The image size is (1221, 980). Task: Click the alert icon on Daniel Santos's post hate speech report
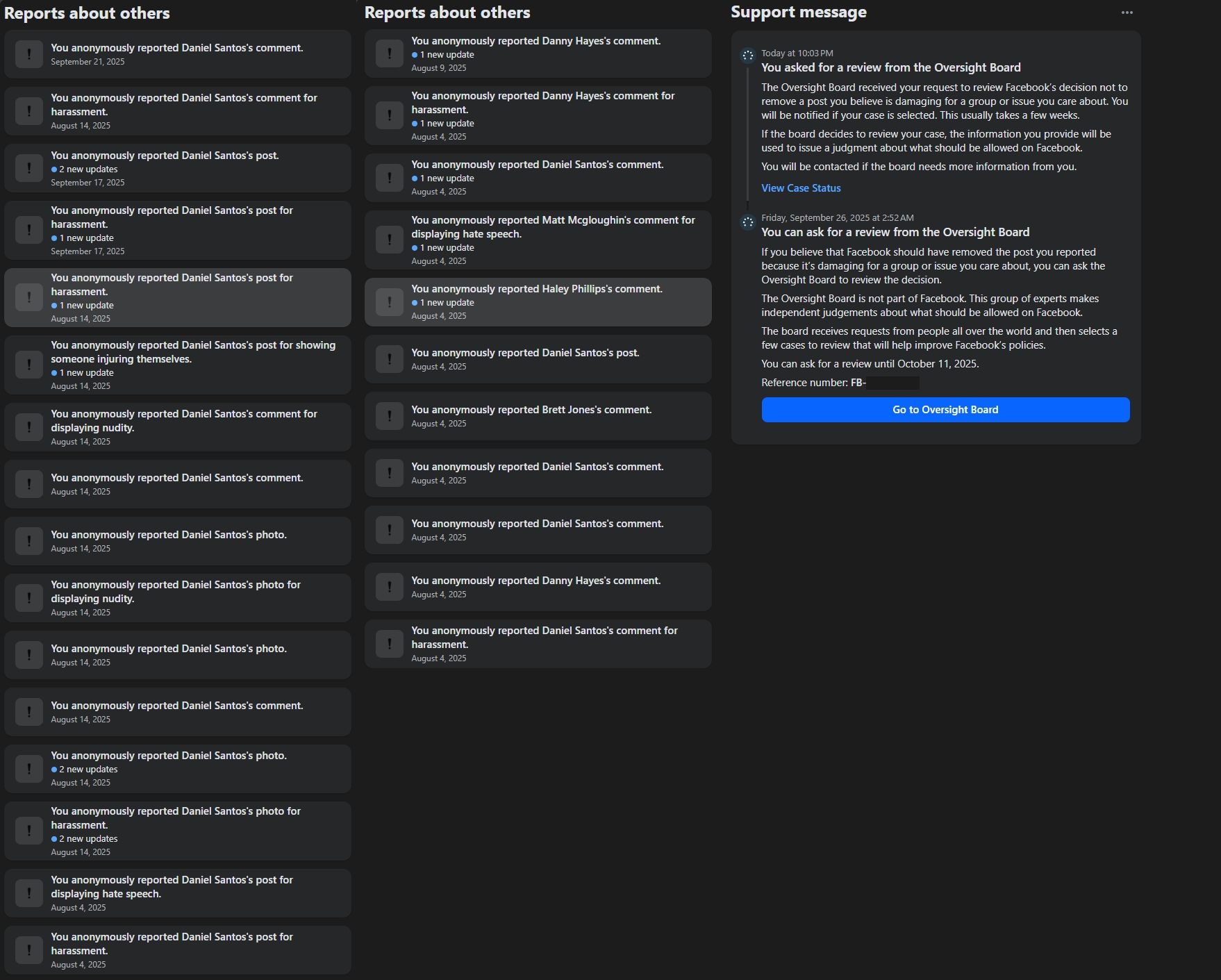(x=29, y=893)
